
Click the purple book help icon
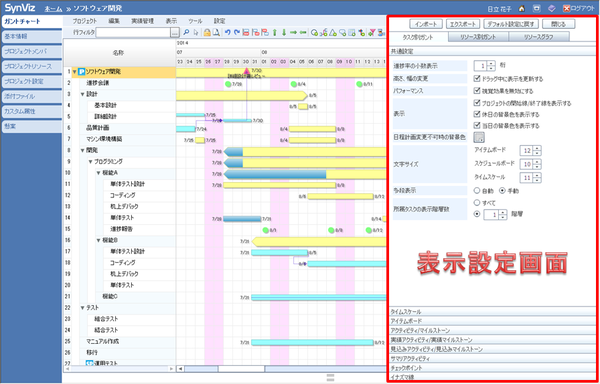[x=551, y=8]
